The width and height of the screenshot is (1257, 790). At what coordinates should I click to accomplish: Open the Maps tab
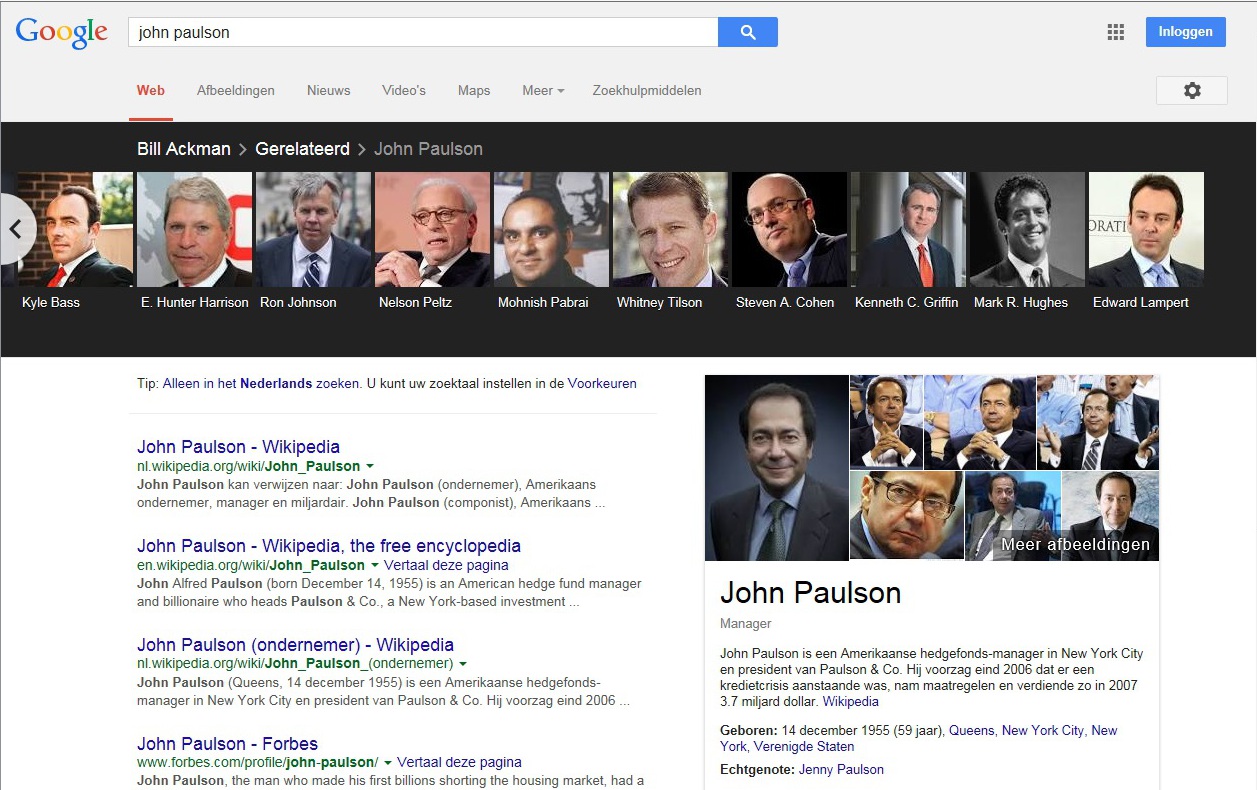click(x=474, y=90)
